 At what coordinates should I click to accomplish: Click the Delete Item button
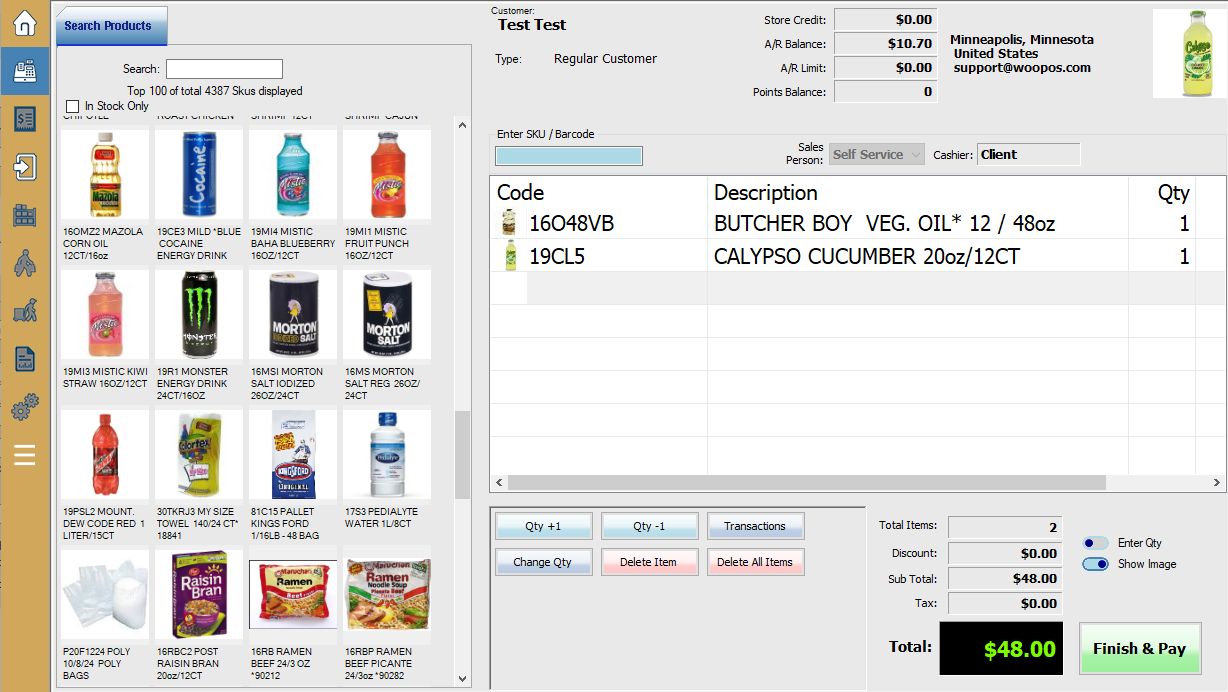pos(649,562)
